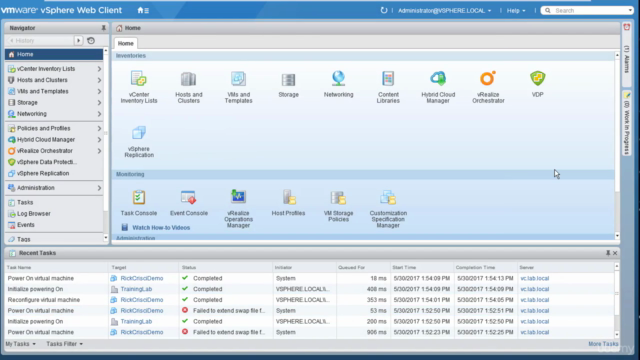Image resolution: width=640 pixels, height=360 pixels.
Task: Sort by the Status column header
Action: pyautogui.click(x=226, y=267)
